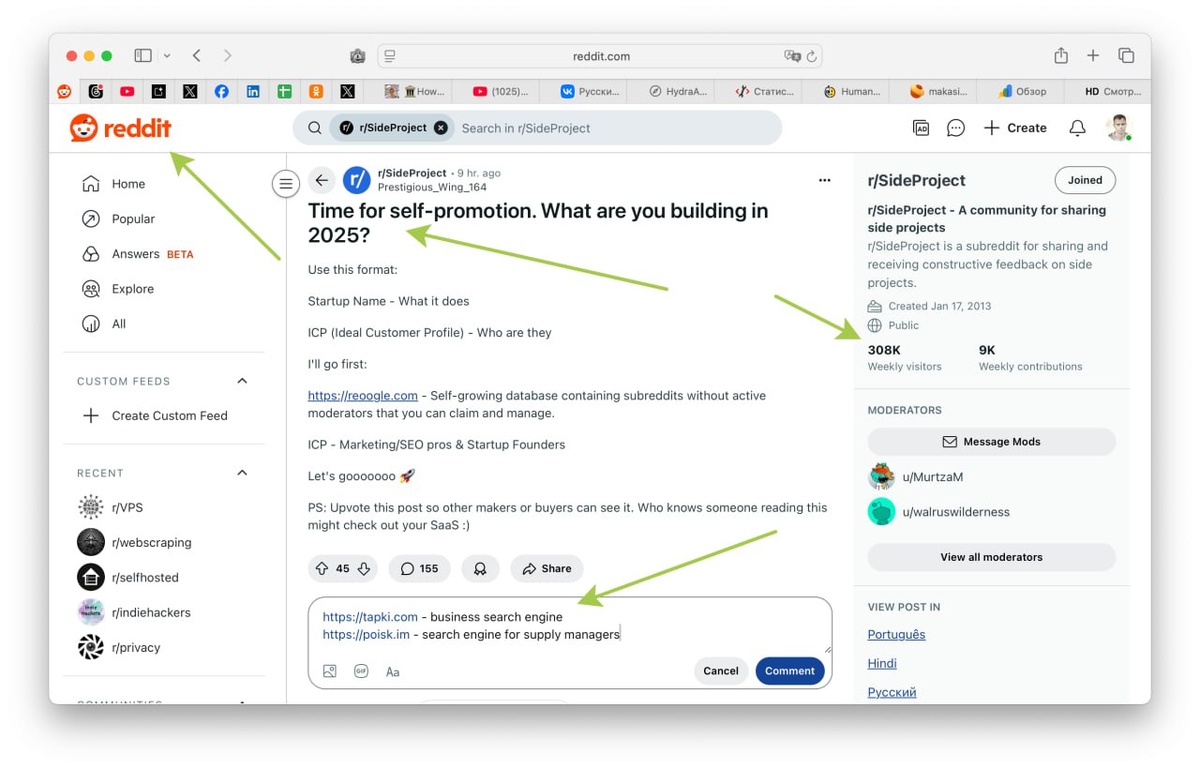The image size is (1200, 769).
Task: Submit with the Comment button
Action: [x=790, y=671]
